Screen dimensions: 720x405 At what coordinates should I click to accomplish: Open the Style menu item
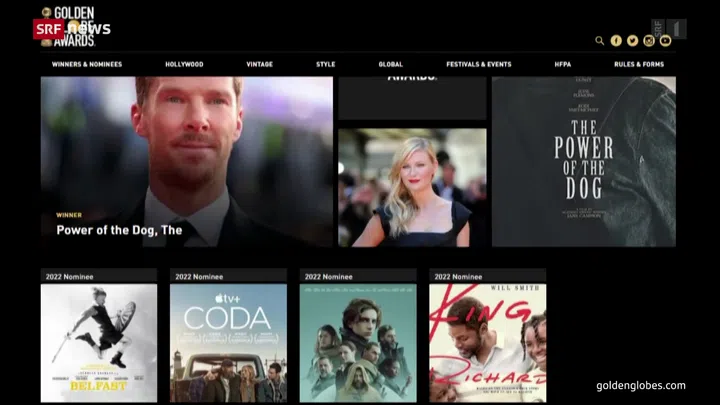click(x=326, y=64)
